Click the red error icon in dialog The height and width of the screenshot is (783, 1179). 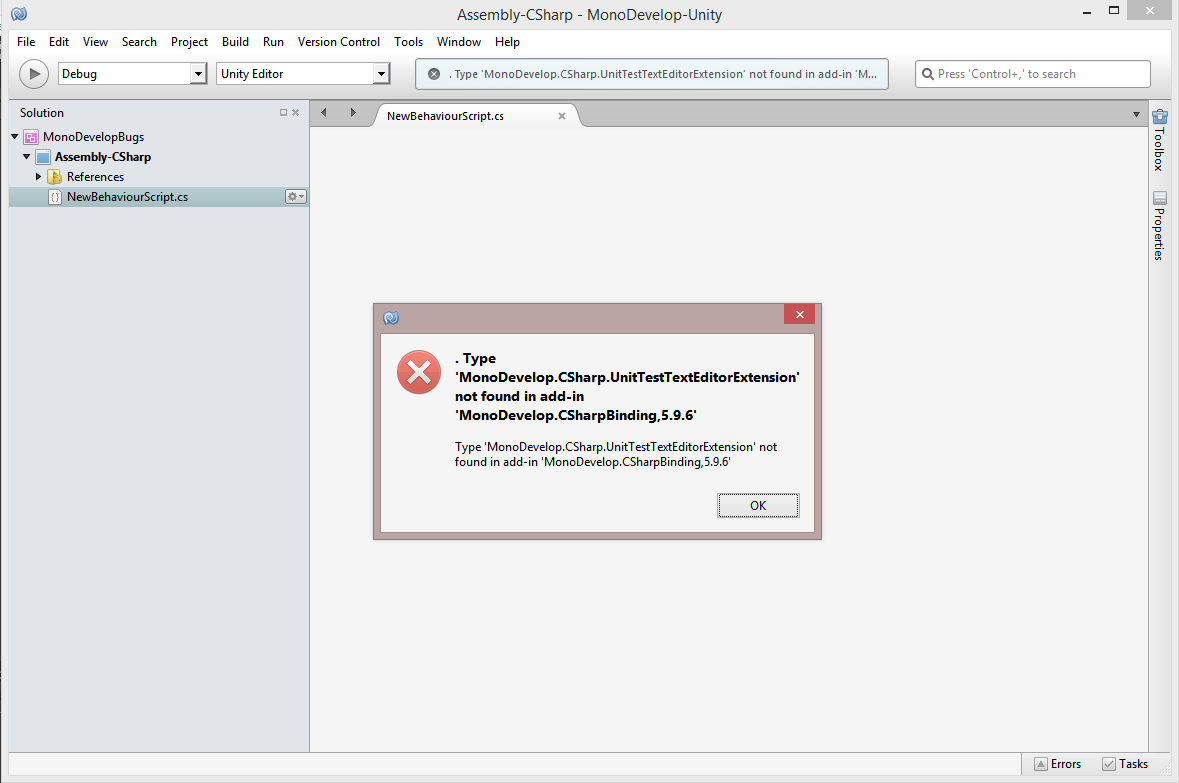419,372
